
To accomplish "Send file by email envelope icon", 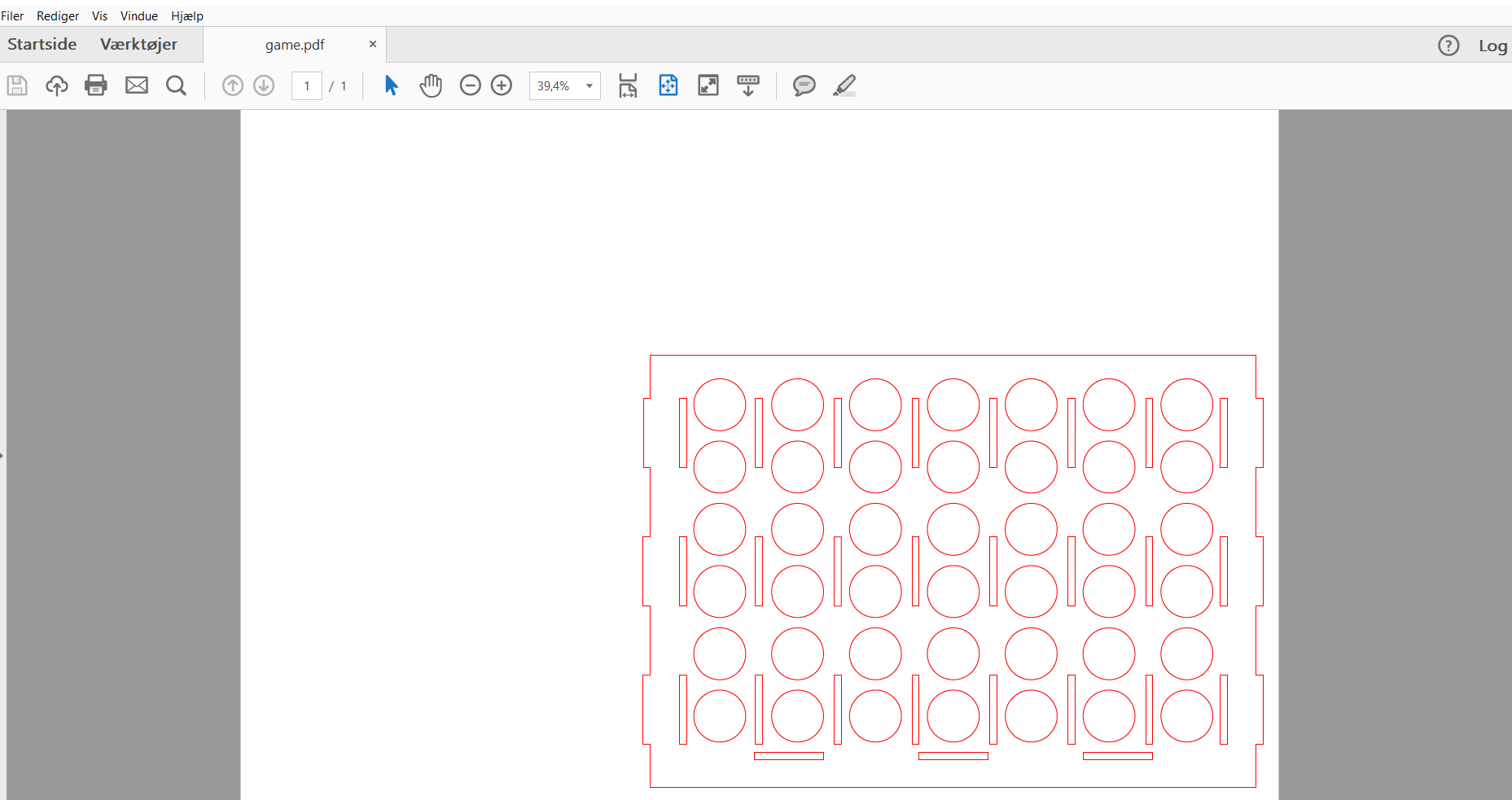I will pos(137,85).
